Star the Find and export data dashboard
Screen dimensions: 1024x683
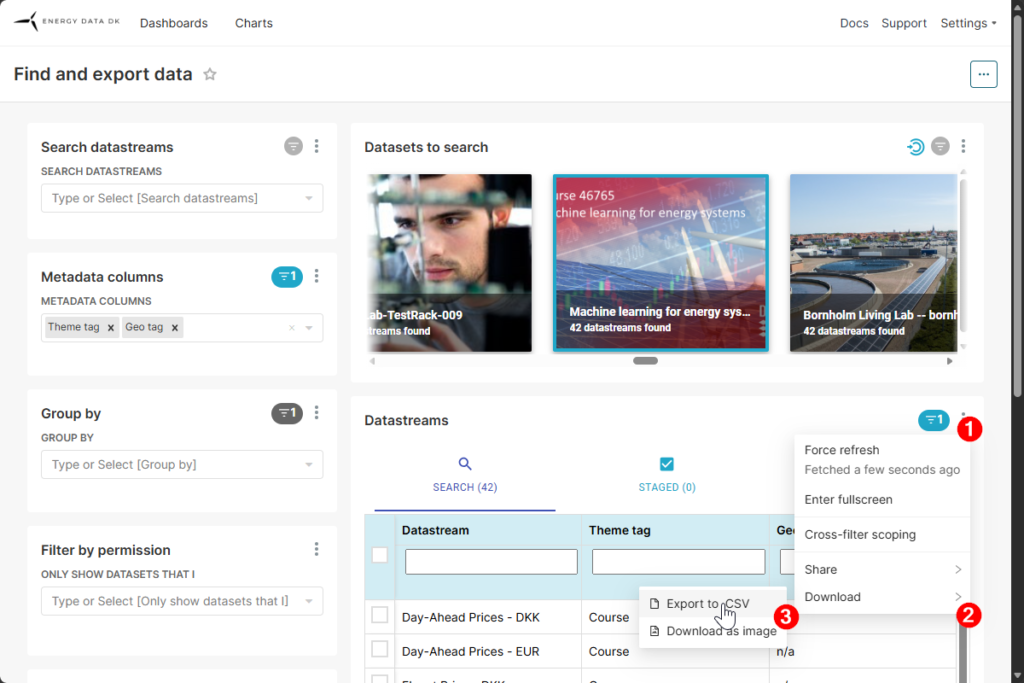click(210, 74)
